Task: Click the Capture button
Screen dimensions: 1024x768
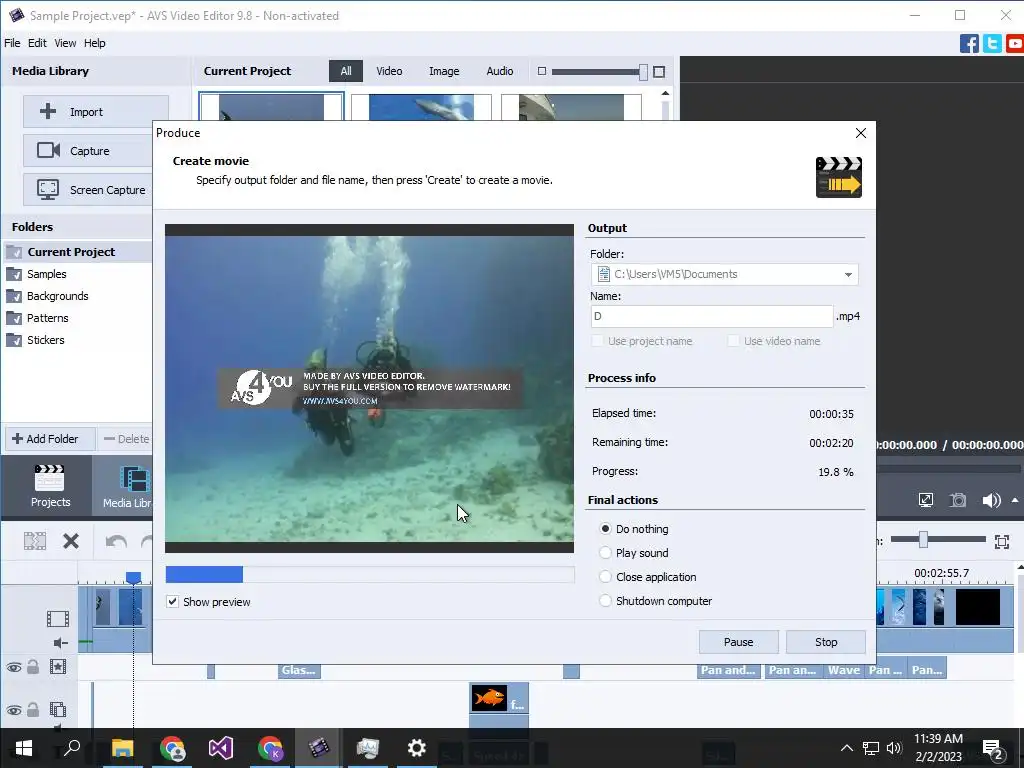Action: 89,151
